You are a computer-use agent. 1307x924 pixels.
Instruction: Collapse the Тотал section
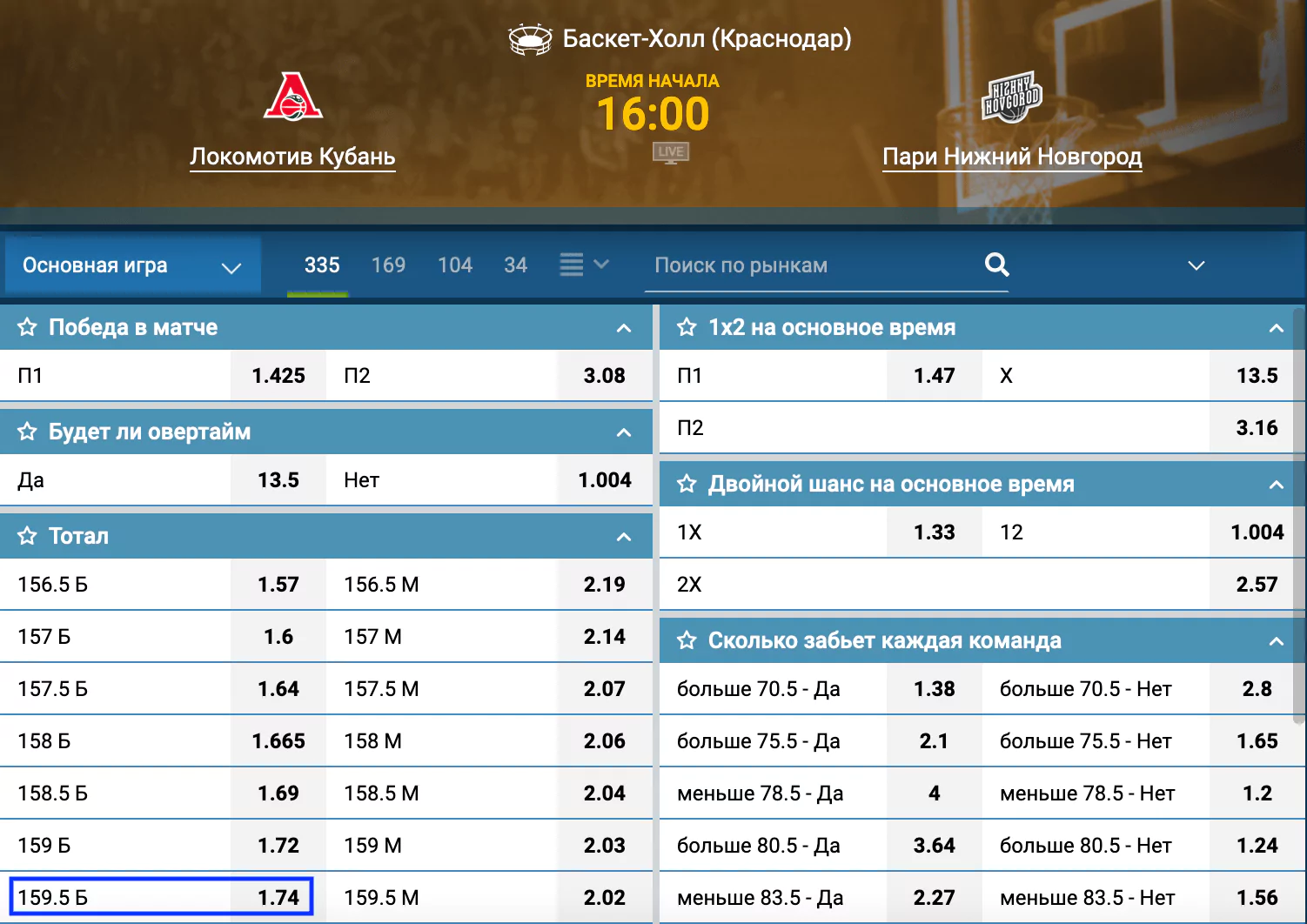pyautogui.click(x=624, y=537)
